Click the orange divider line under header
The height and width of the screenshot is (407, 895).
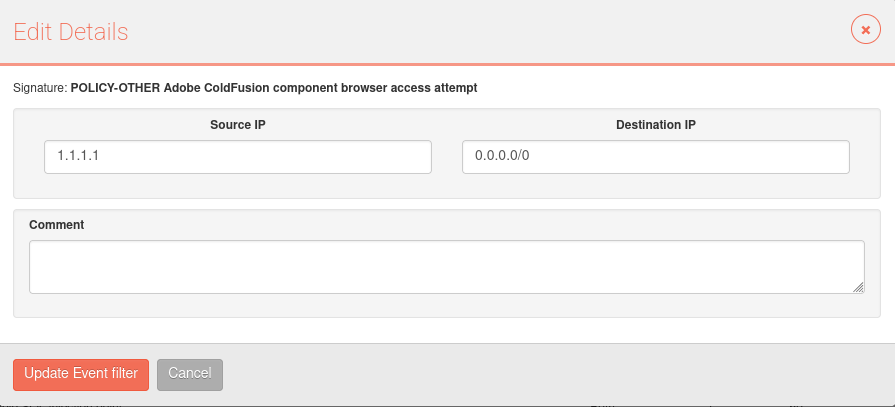pyautogui.click(x=448, y=65)
